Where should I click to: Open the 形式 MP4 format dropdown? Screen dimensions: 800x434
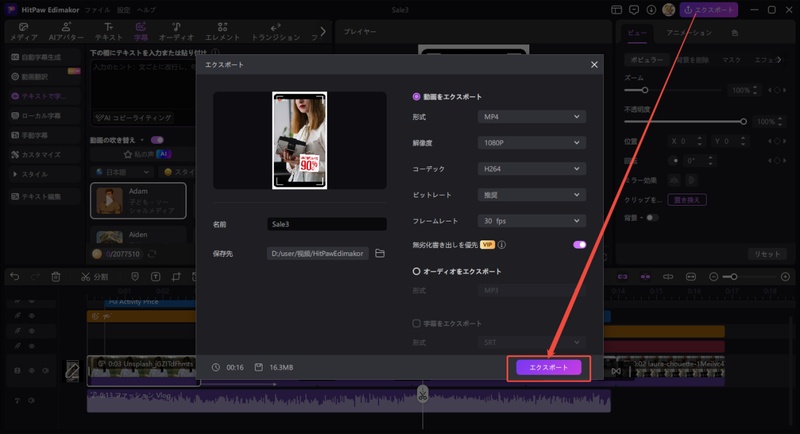pos(532,117)
